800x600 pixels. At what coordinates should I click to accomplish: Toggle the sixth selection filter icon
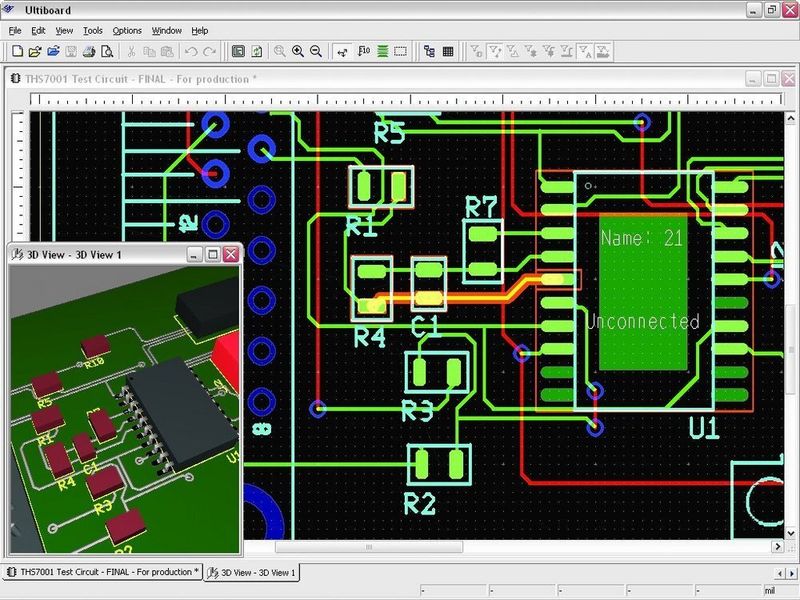(x=566, y=51)
